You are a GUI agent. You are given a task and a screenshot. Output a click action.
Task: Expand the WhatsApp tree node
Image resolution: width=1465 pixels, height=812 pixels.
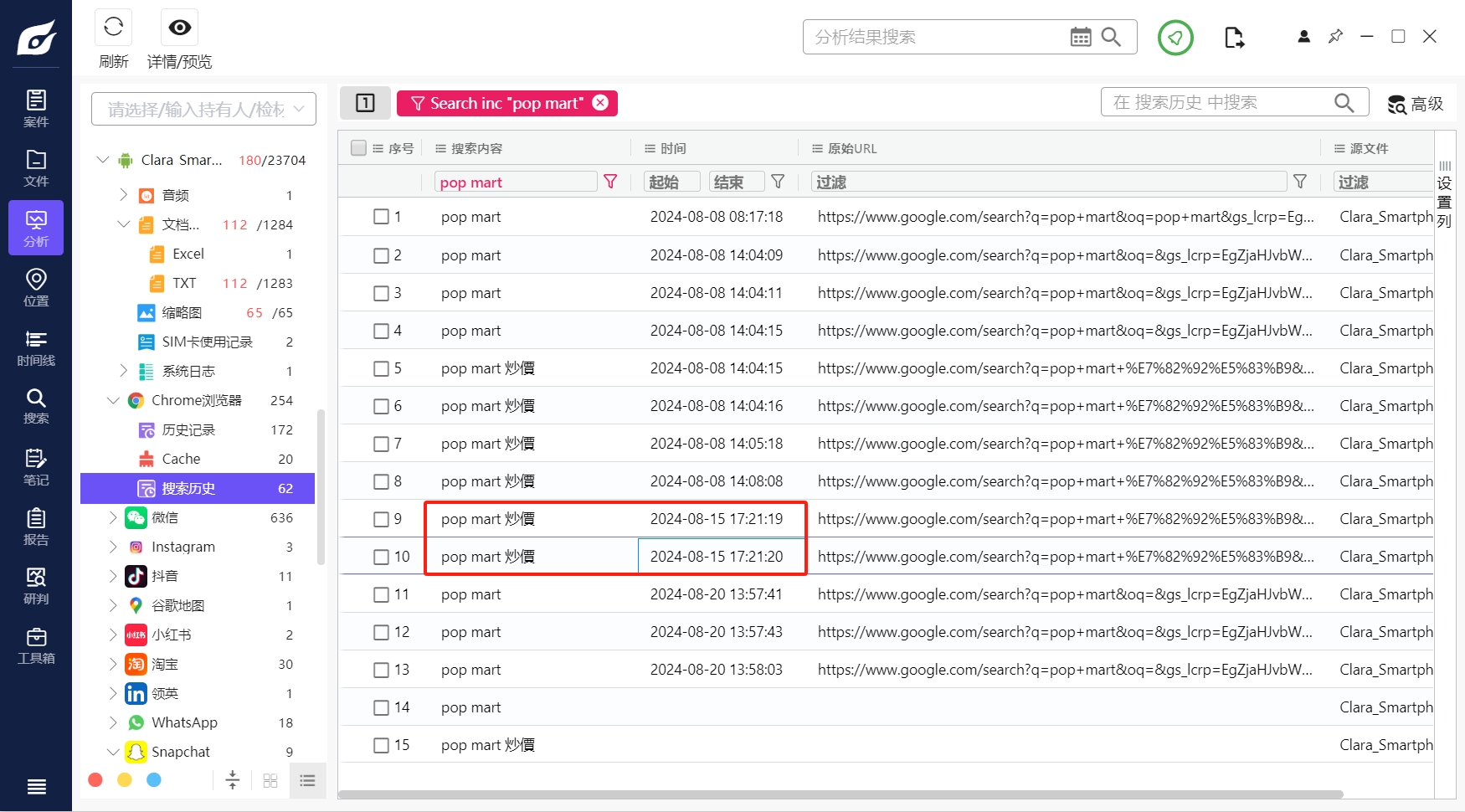click(x=113, y=722)
